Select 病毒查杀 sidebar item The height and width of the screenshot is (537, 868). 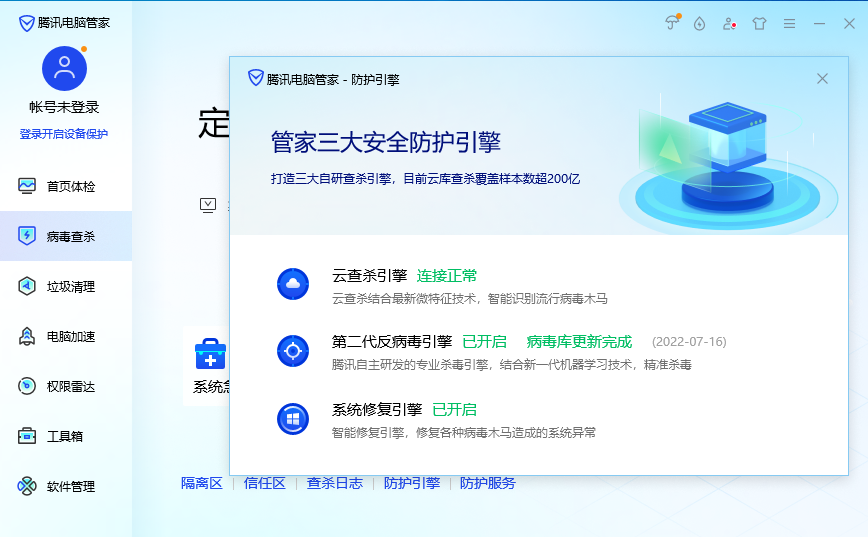pos(66,236)
